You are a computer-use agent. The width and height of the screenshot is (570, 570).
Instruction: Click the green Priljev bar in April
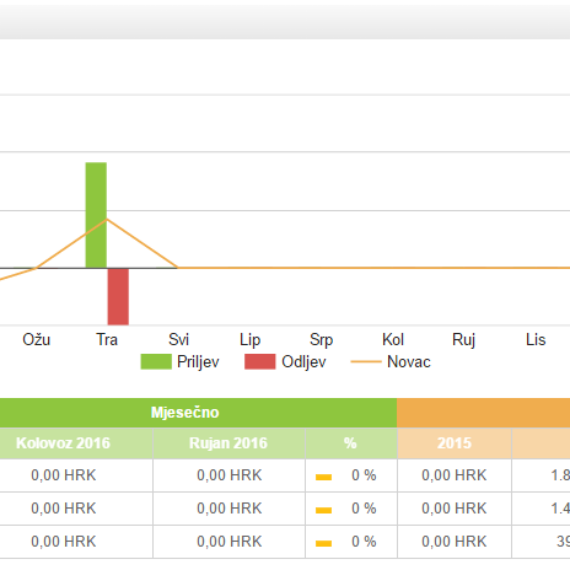[x=96, y=215]
